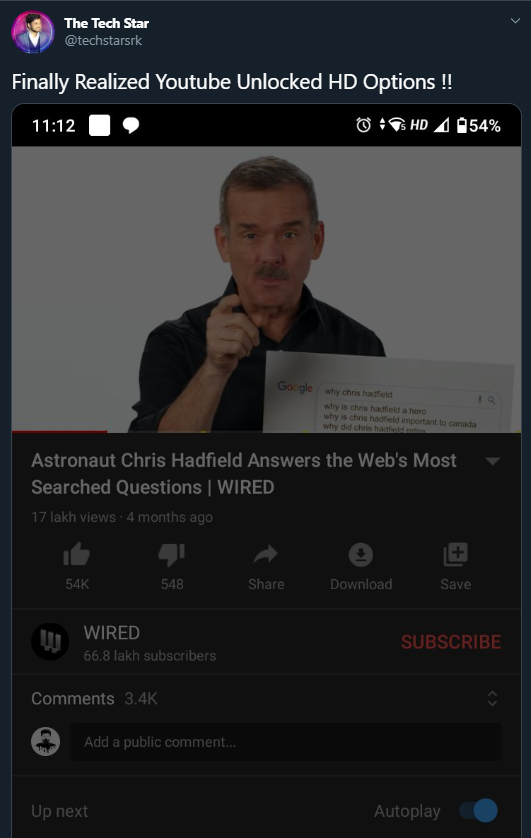
Task: Open the @techstarsrk handle link
Action: tap(103, 41)
